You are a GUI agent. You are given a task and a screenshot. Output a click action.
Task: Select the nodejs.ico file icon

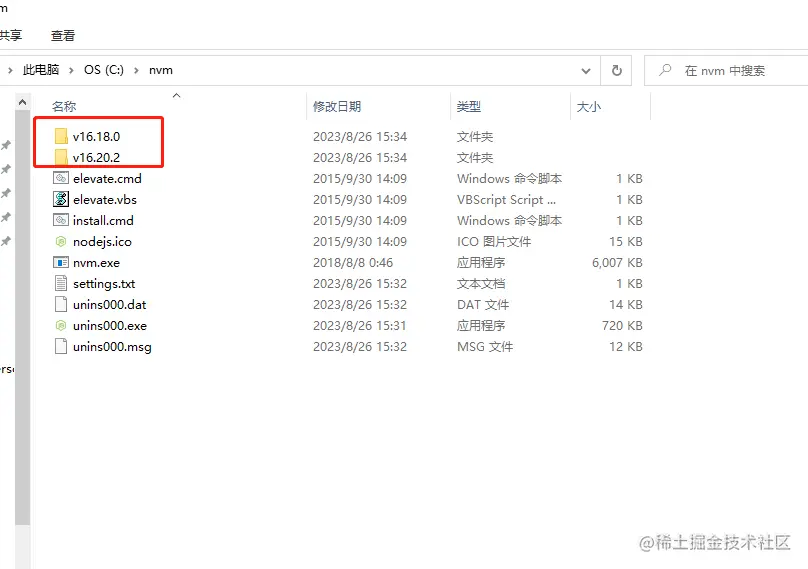[x=61, y=241]
